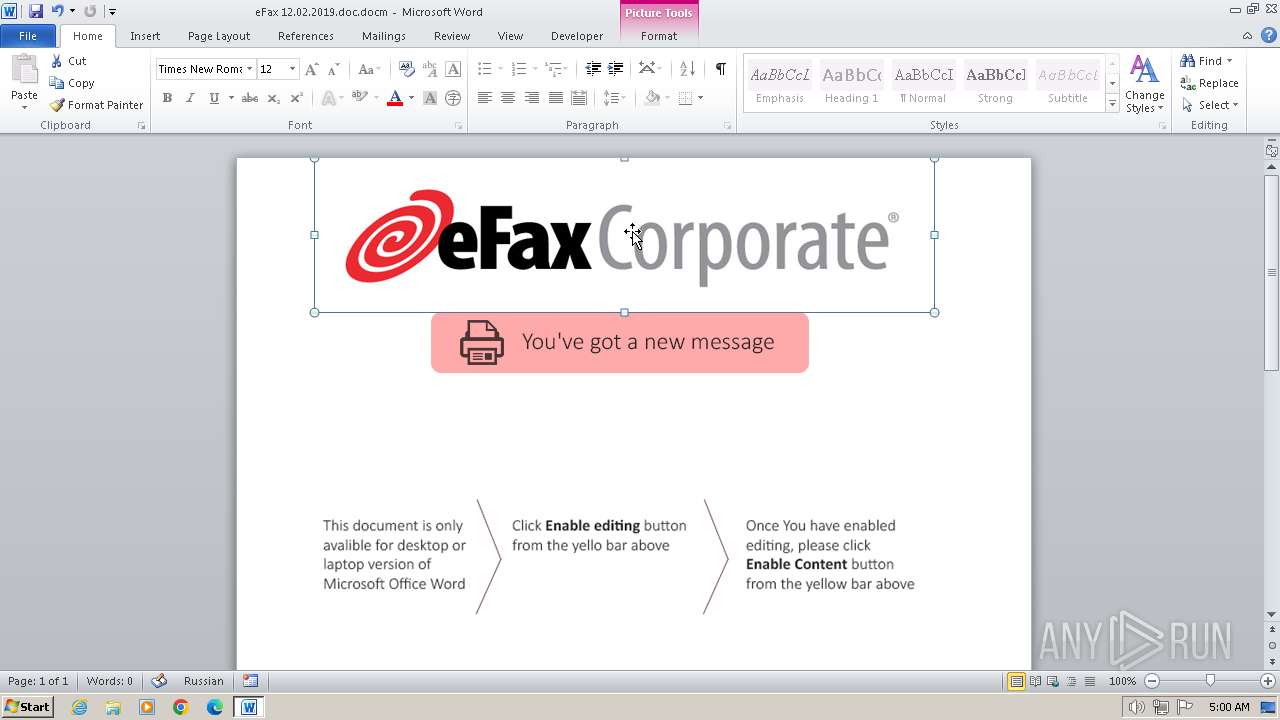Toggle underline formatting

pos(213,98)
